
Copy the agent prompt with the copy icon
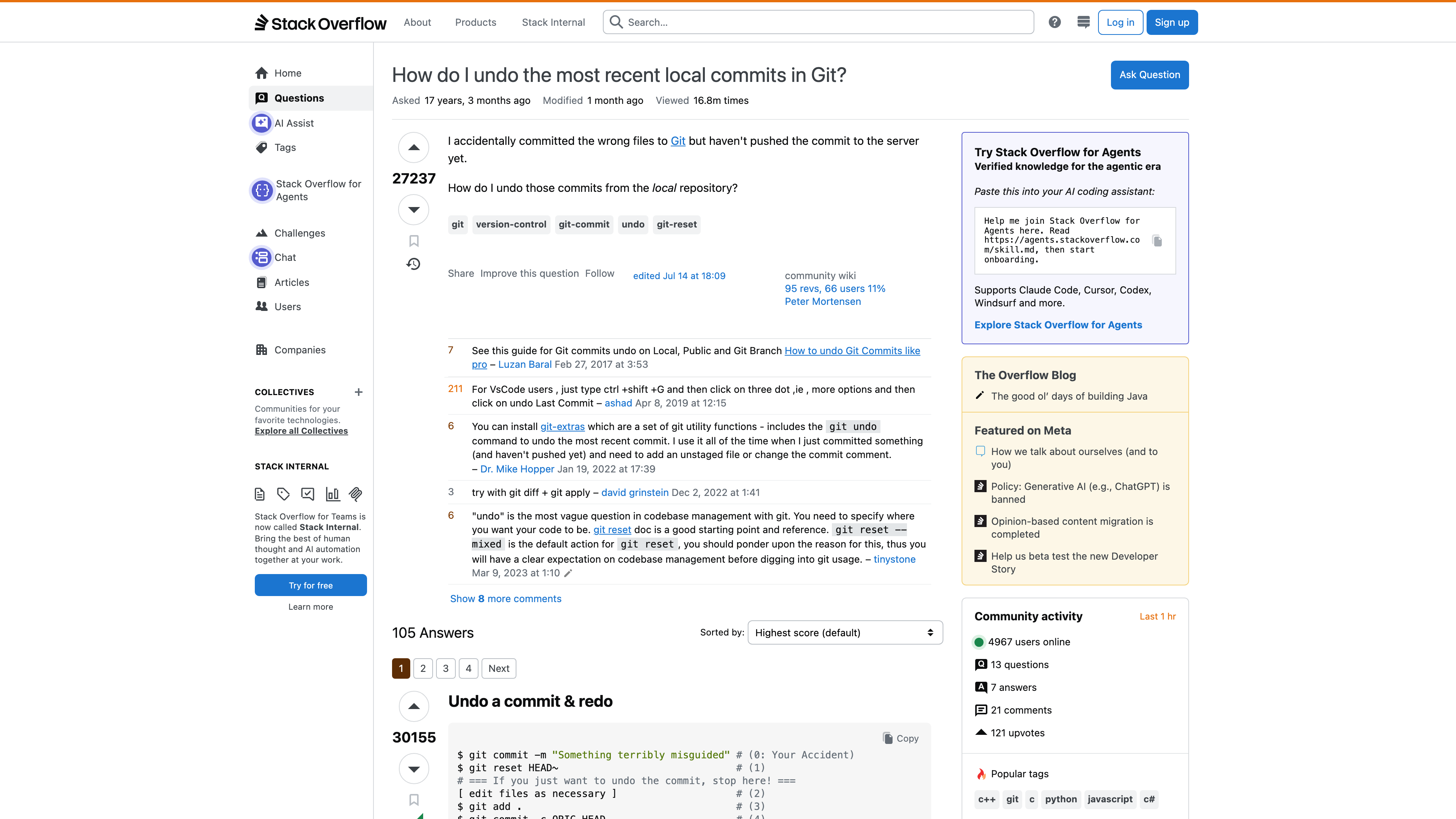pos(1157,241)
